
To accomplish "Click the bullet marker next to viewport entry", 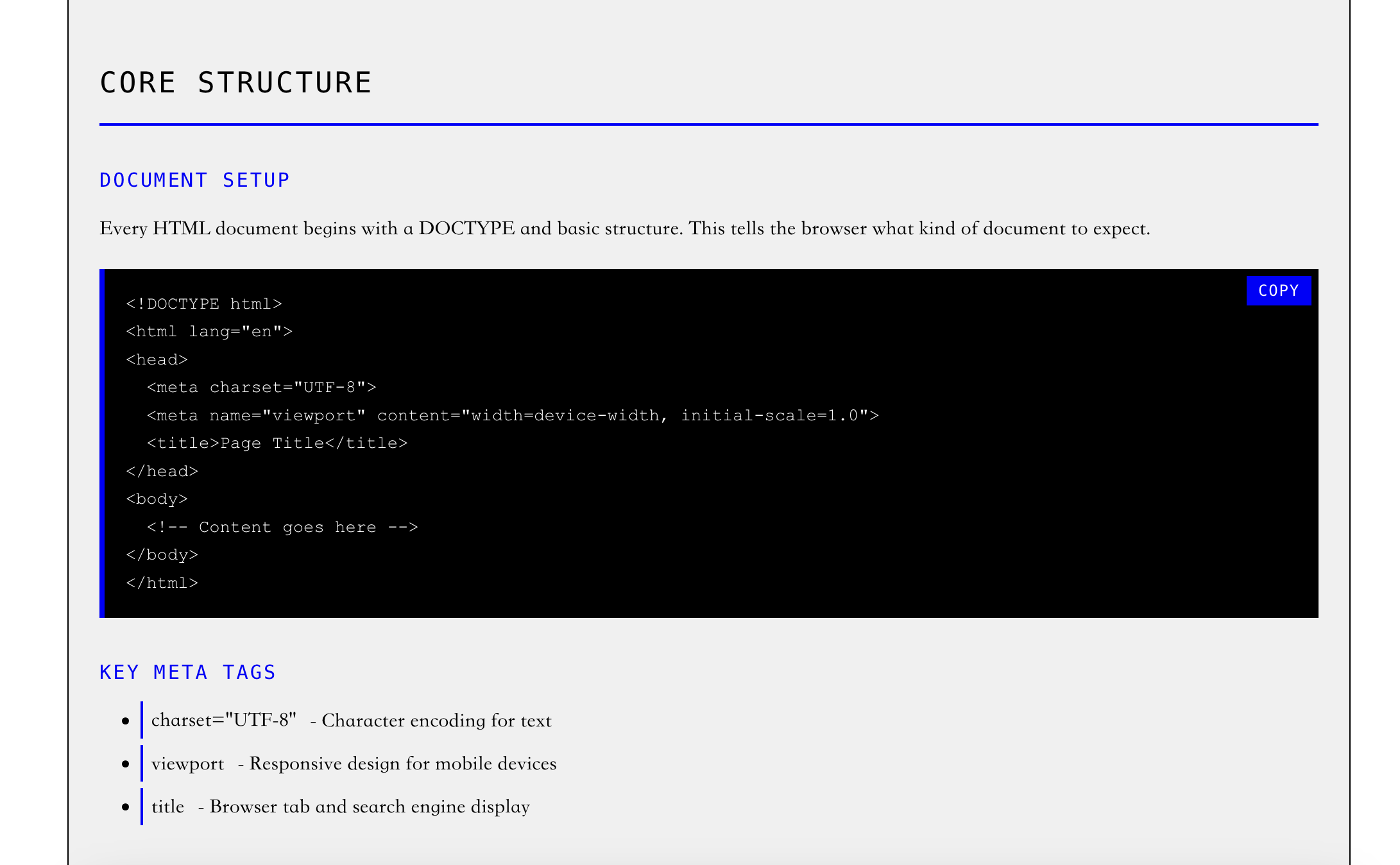I will (126, 764).
